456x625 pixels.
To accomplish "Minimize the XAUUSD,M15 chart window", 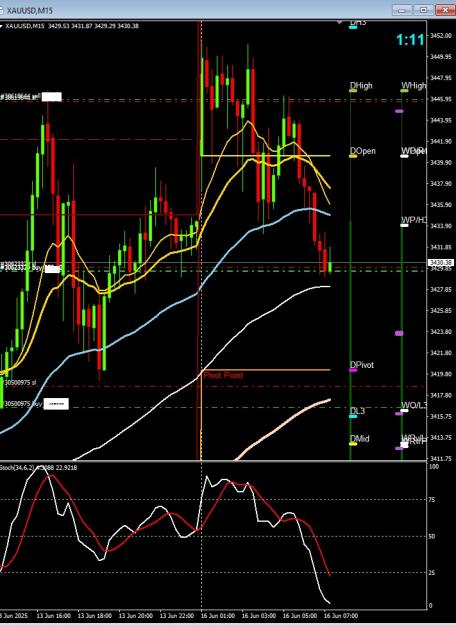I will click(402, 10).
